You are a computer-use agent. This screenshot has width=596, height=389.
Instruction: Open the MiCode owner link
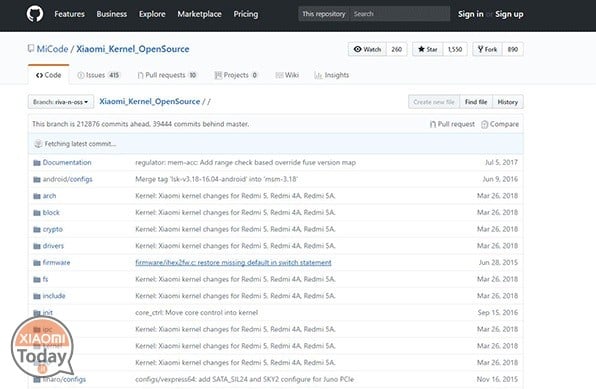pyautogui.click(x=52, y=49)
